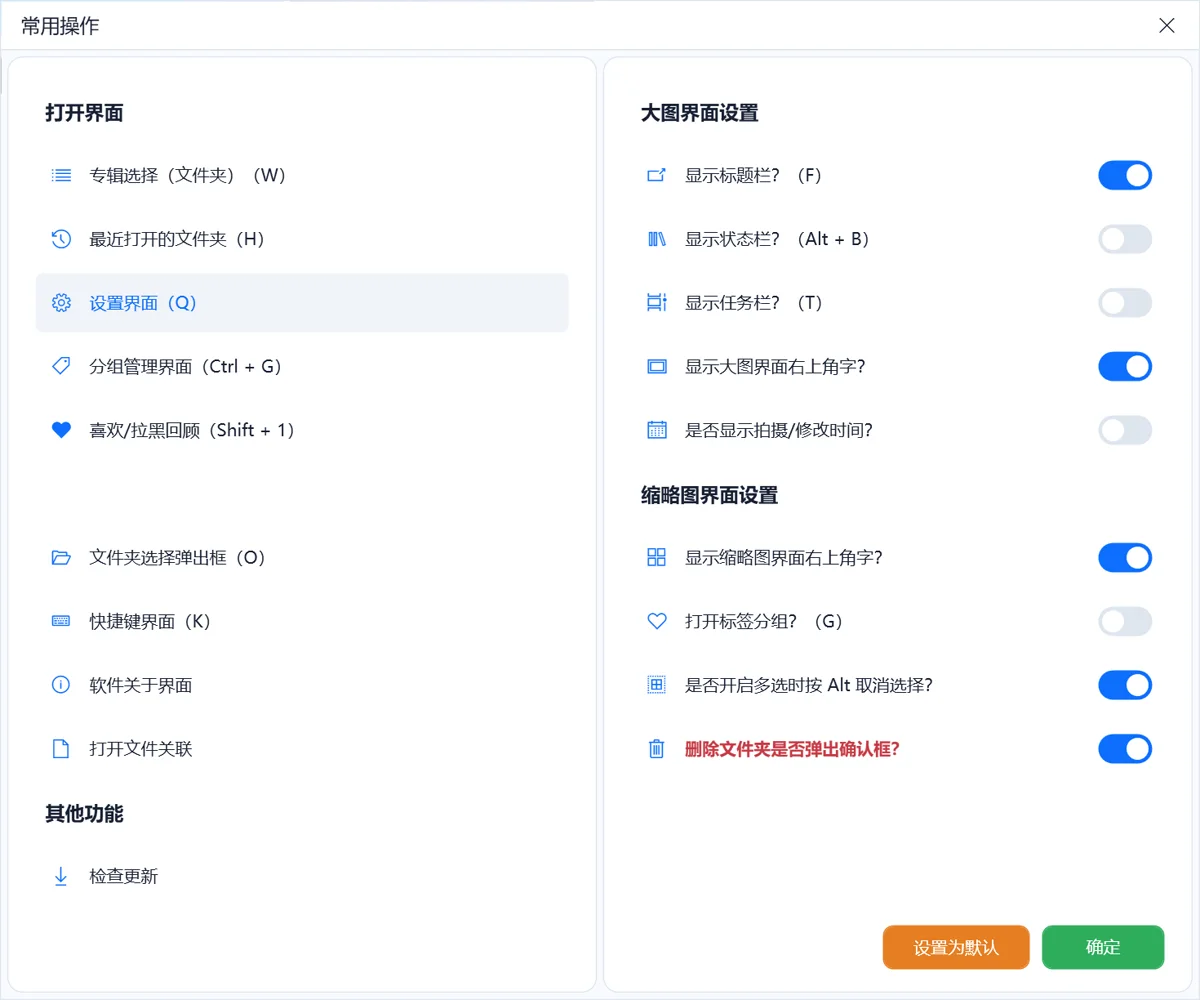Viewport: 1200px width, 1000px height.
Task: Click the 快捷键界面 (K) label
Action: point(150,621)
